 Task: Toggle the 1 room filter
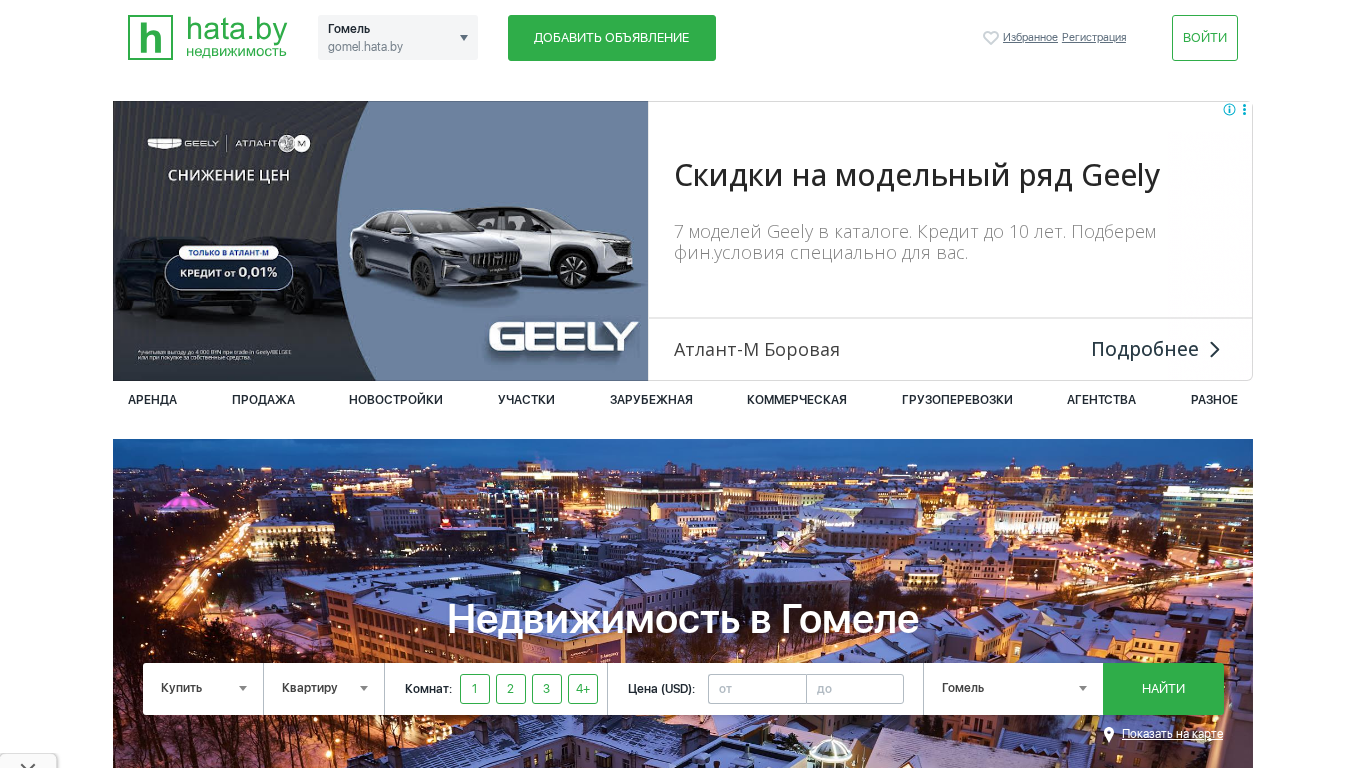point(475,689)
